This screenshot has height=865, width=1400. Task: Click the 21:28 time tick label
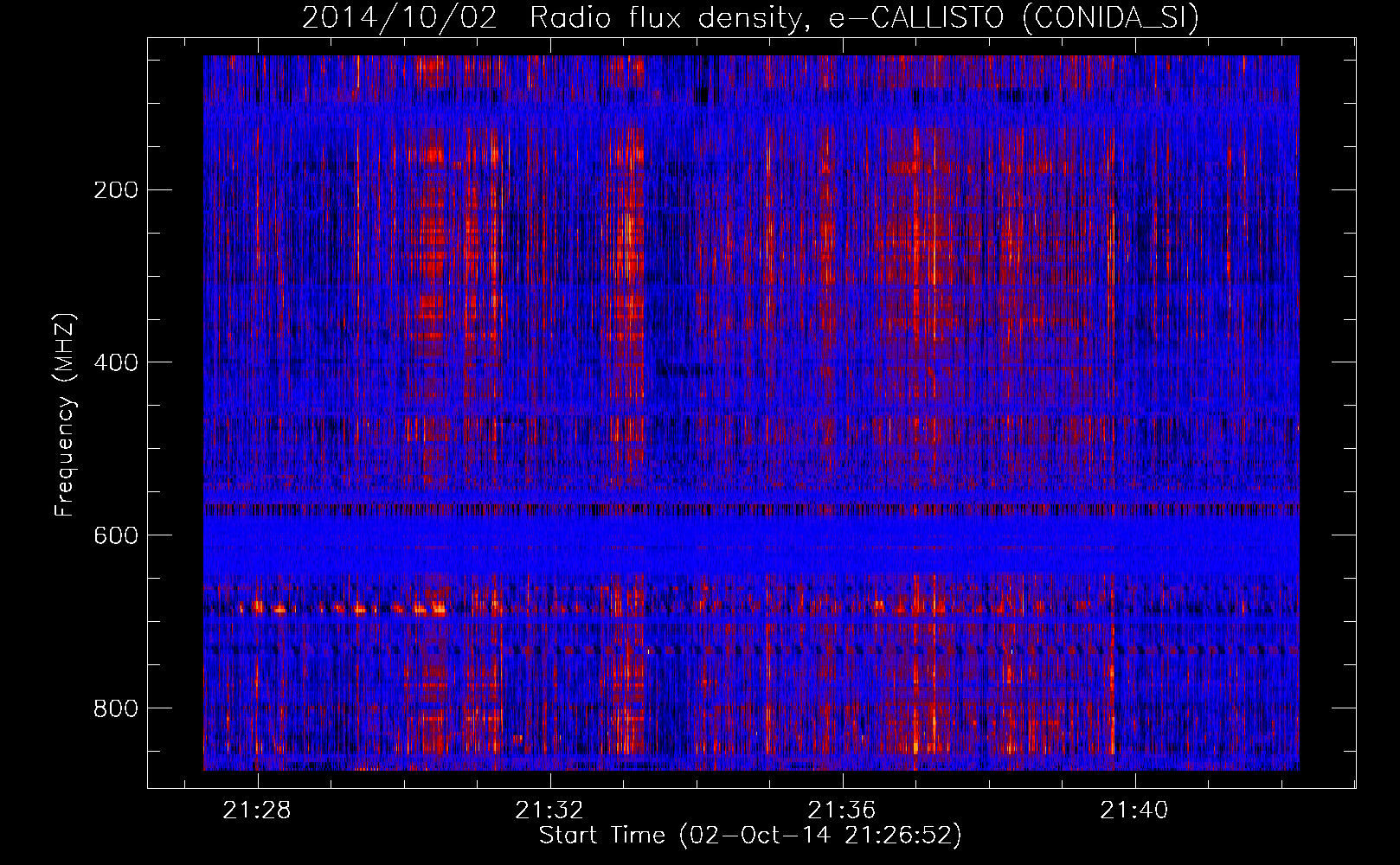click(257, 811)
